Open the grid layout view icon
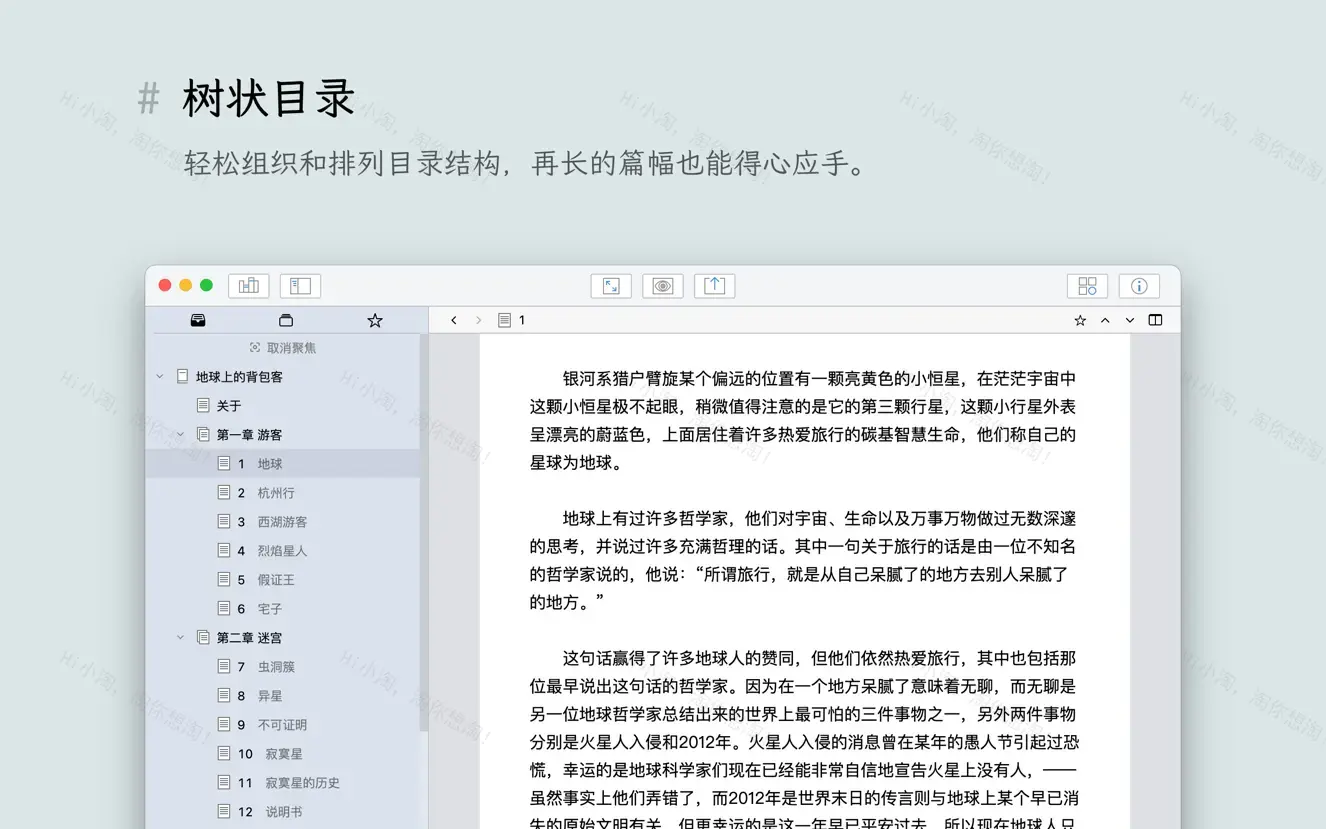Screen dimensions: 1326x829 coord(1087,285)
